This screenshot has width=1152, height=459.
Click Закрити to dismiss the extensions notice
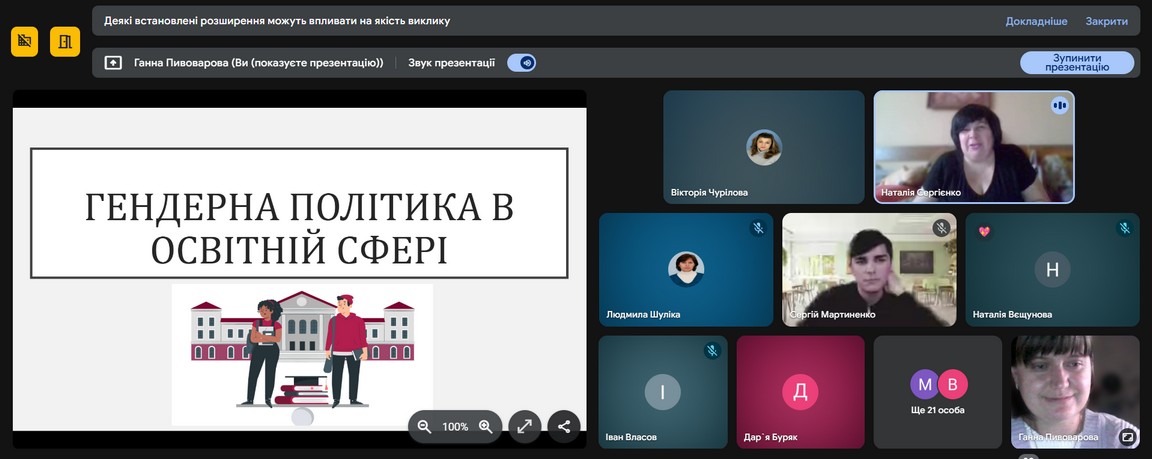(1106, 21)
